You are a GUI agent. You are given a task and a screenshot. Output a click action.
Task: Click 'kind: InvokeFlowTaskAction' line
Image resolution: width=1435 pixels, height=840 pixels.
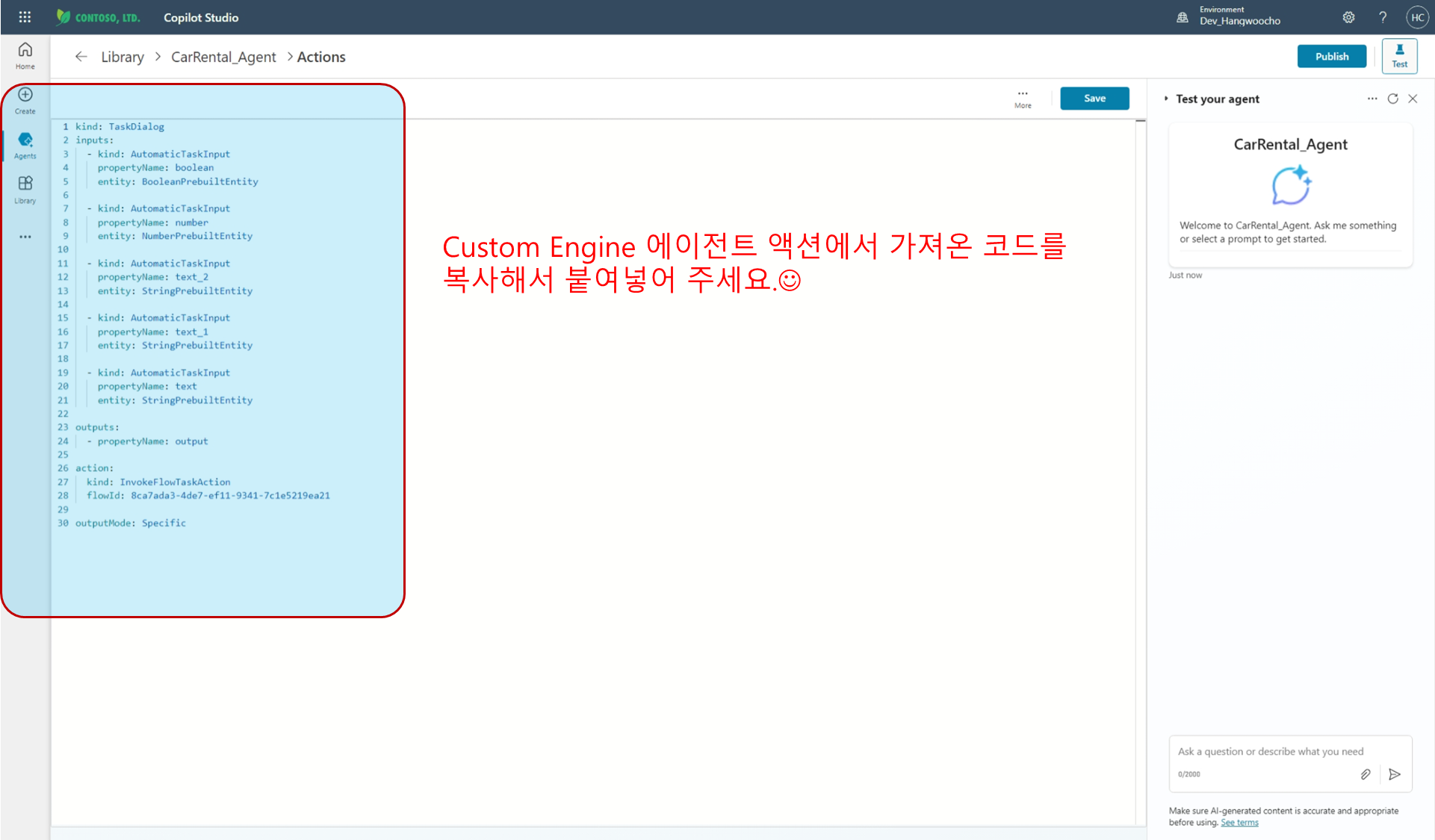[x=158, y=482]
